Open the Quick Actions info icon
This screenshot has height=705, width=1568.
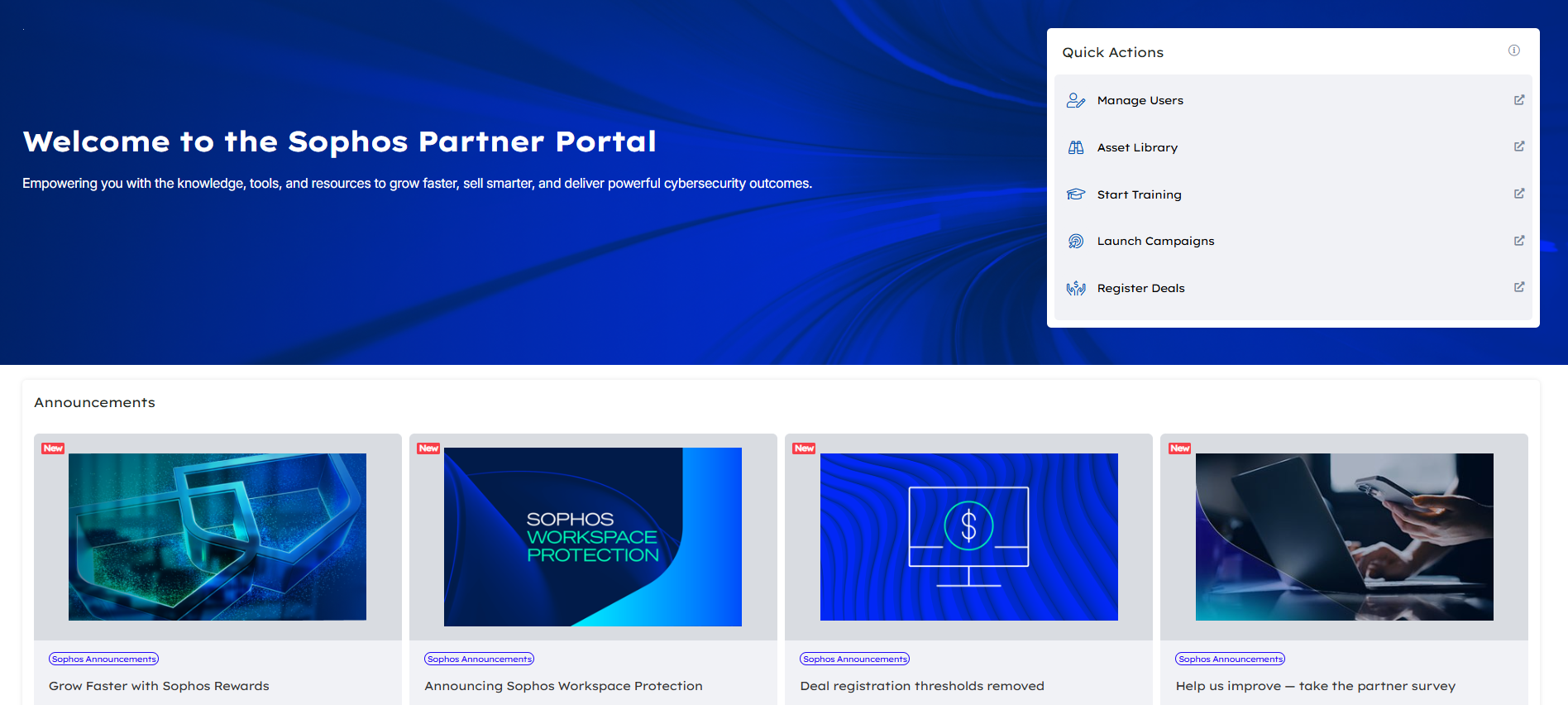(1513, 50)
